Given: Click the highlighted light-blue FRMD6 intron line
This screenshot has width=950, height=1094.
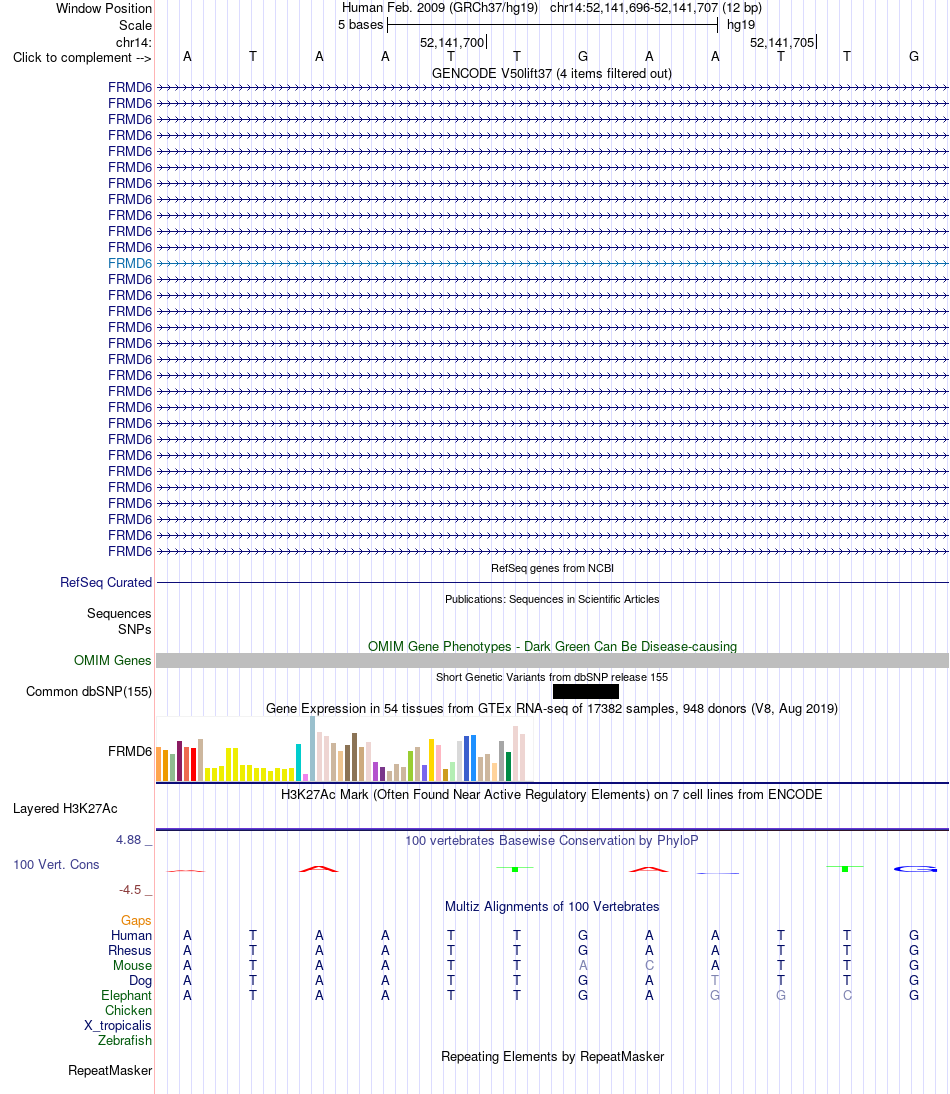Looking at the screenshot, I should 552,264.
